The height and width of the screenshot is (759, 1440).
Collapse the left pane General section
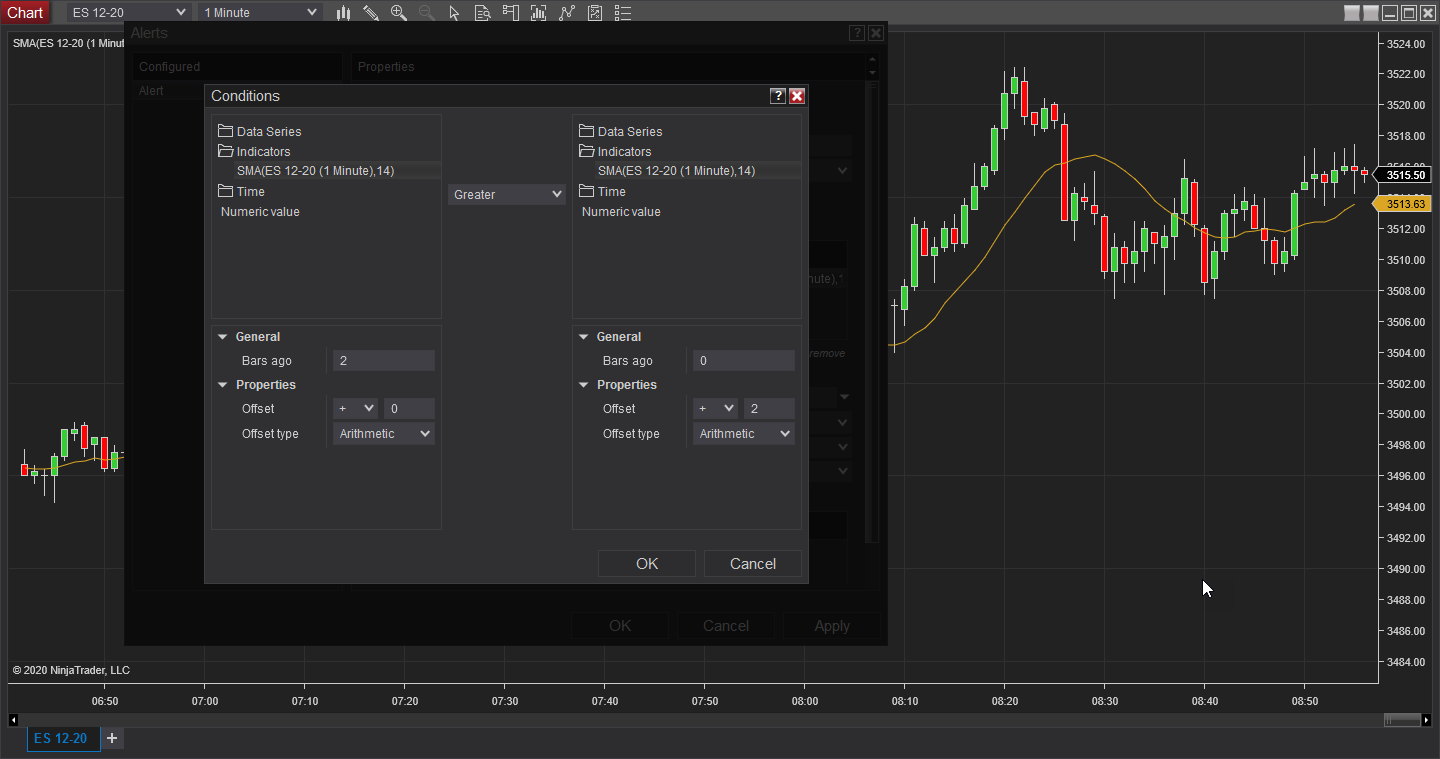(223, 337)
